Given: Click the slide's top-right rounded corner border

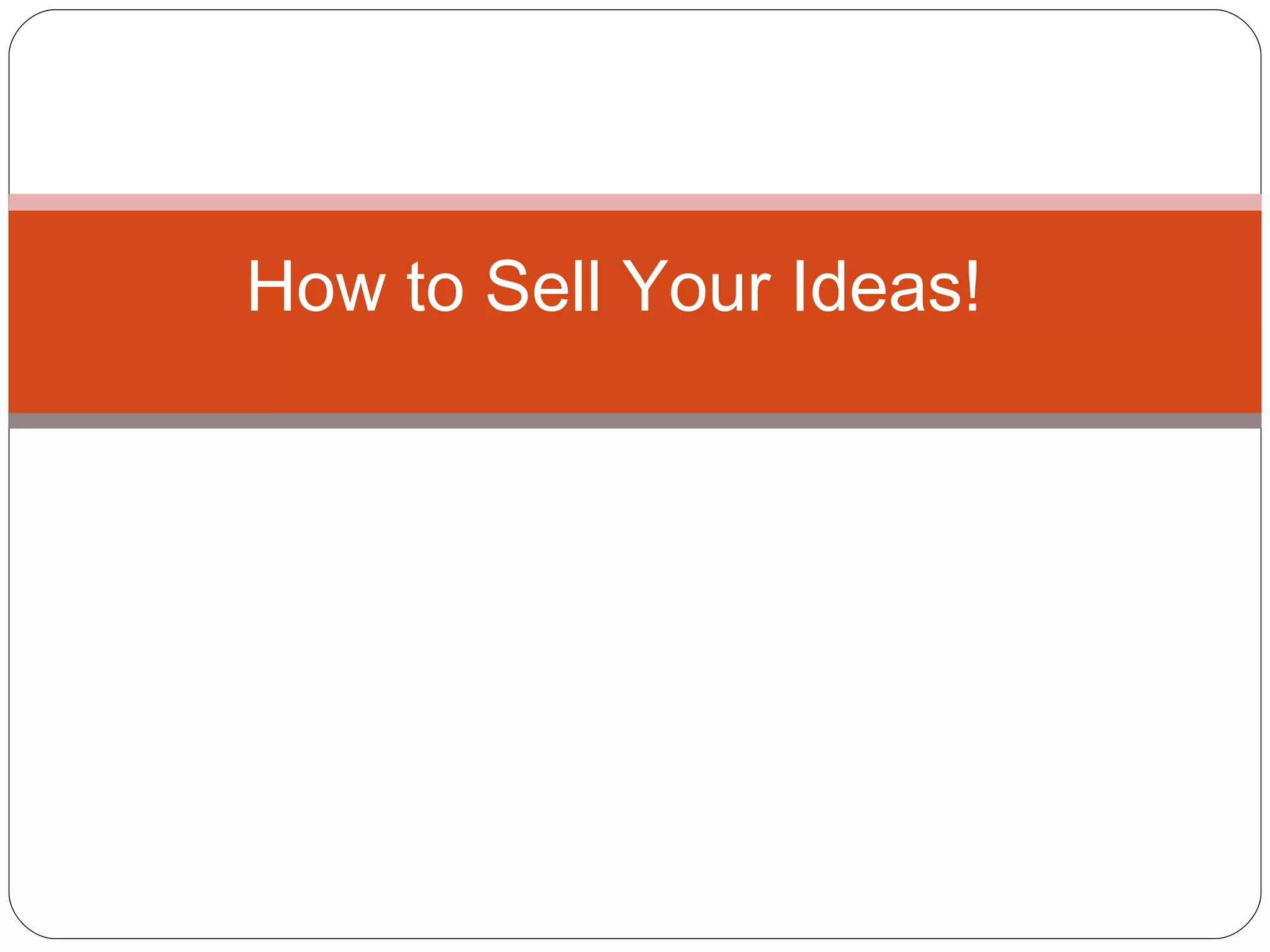Looking at the screenshot, I should point(1245,26).
